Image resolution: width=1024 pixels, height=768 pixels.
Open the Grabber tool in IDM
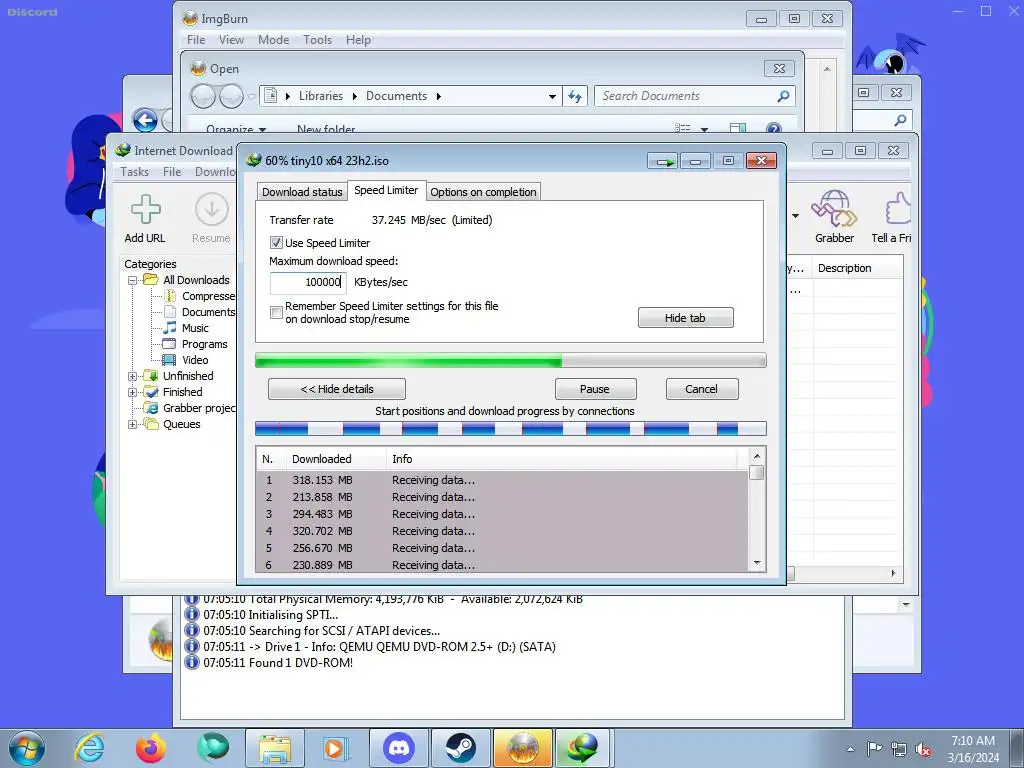click(834, 209)
